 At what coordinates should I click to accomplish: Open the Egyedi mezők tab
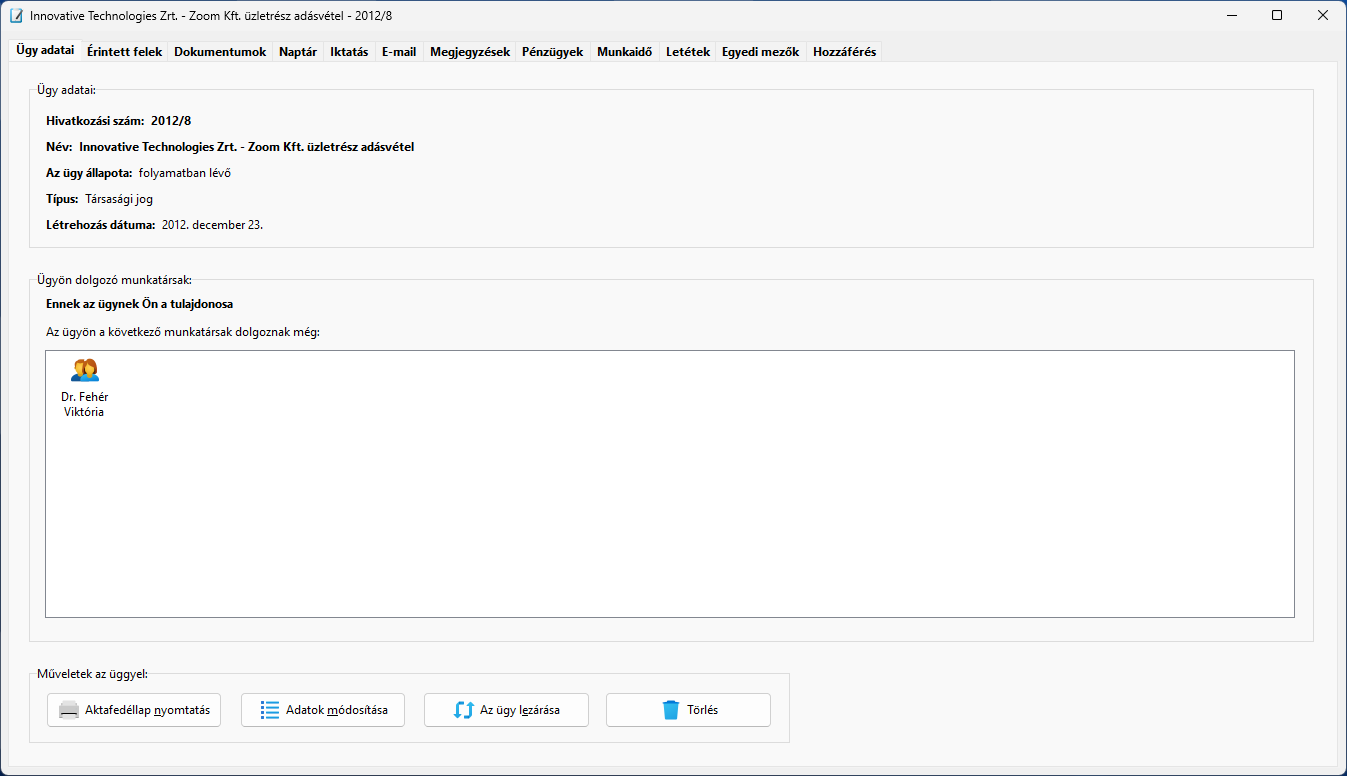760,52
